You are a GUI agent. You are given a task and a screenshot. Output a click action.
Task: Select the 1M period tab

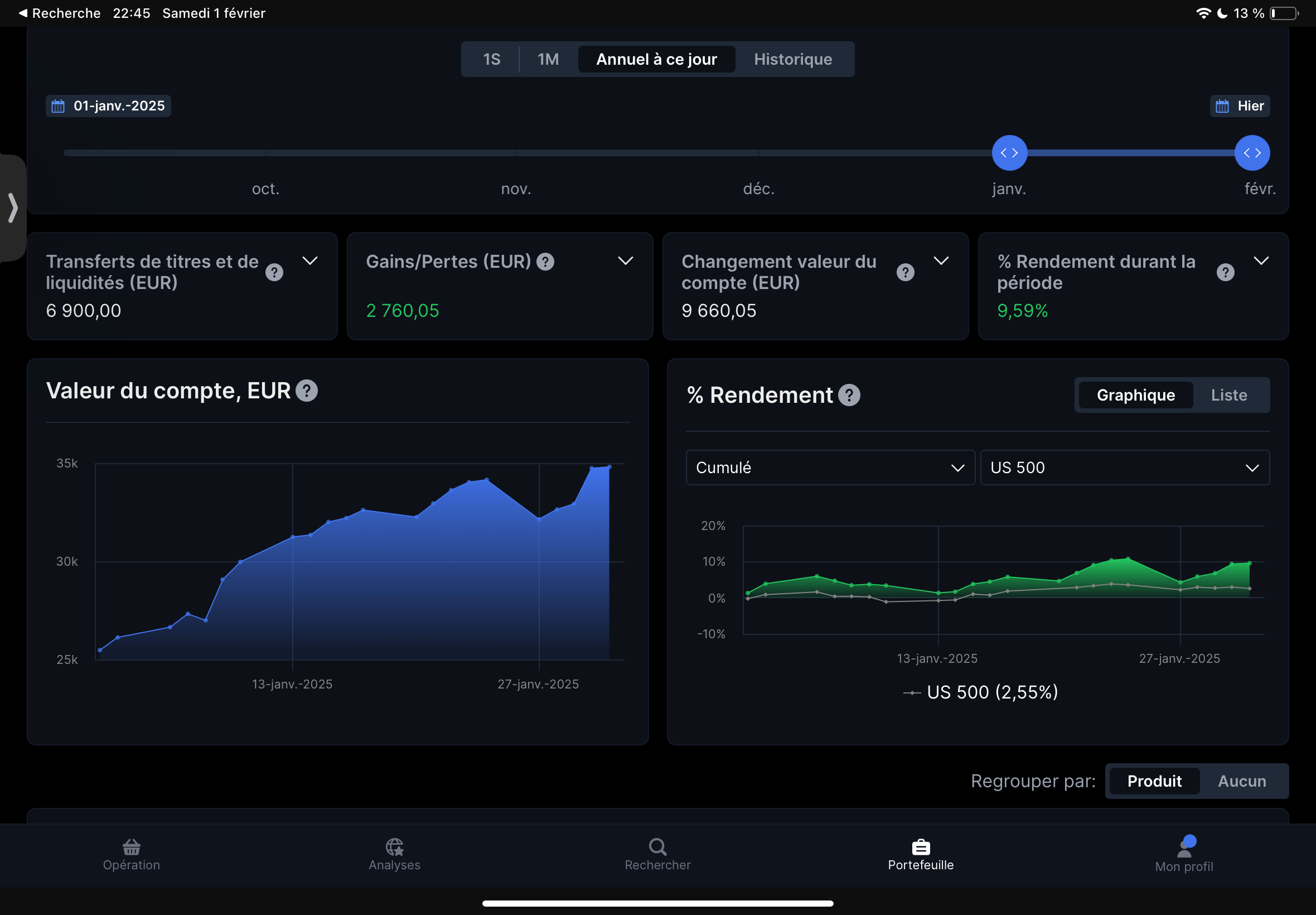tap(548, 59)
